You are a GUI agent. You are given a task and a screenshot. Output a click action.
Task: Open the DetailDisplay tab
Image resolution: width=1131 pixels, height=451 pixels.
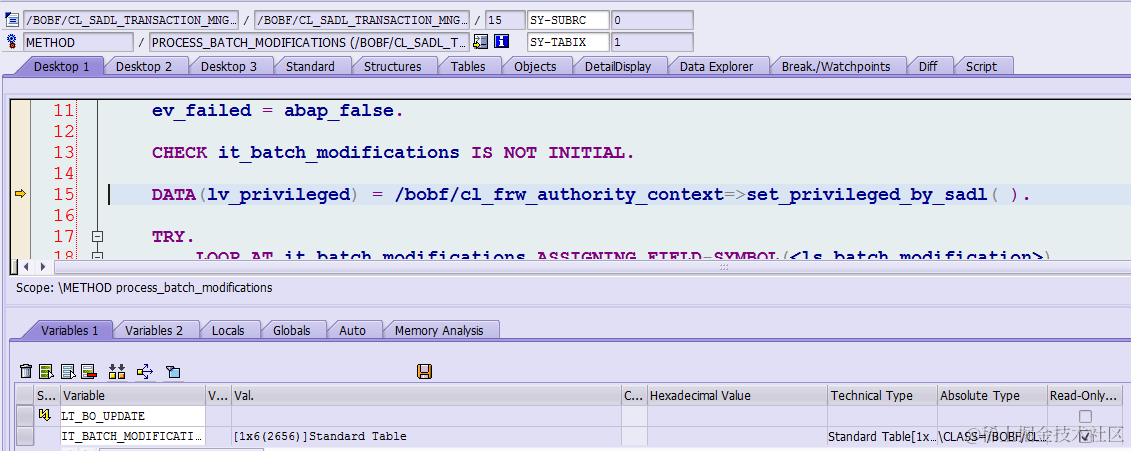[x=617, y=66]
